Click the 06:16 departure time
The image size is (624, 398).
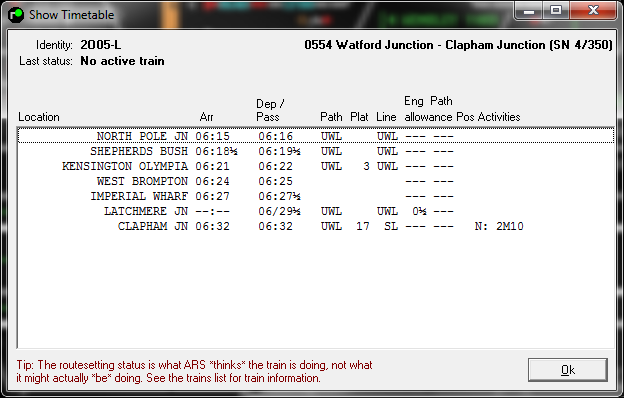(275, 136)
